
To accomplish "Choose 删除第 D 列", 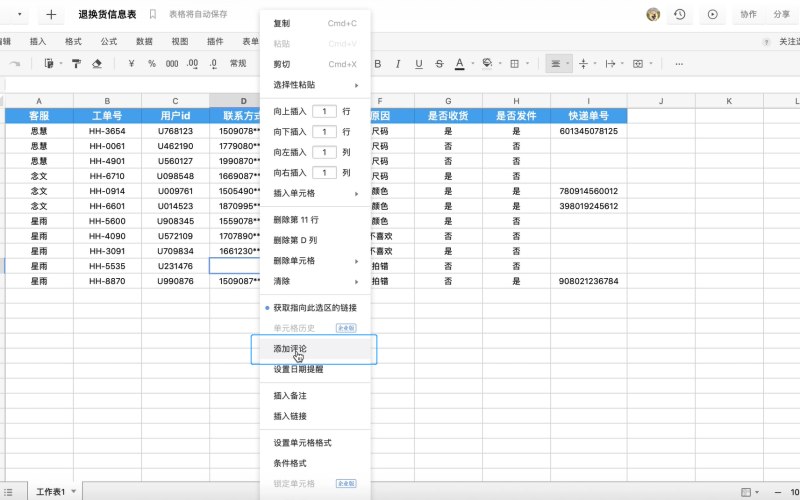I will (315, 240).
